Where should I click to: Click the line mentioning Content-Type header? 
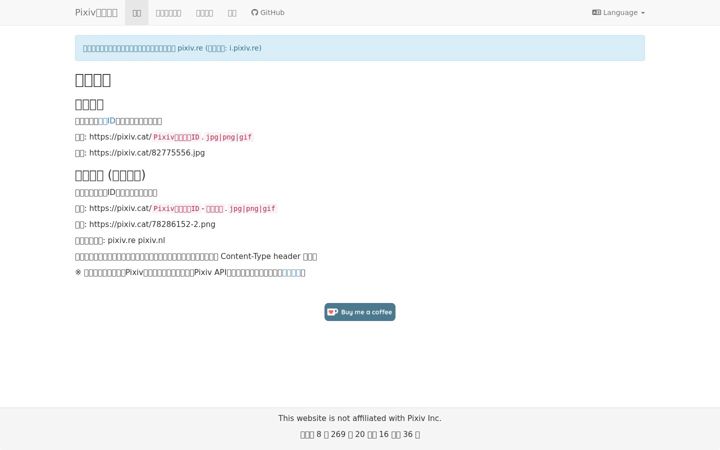tap(196, 256)
